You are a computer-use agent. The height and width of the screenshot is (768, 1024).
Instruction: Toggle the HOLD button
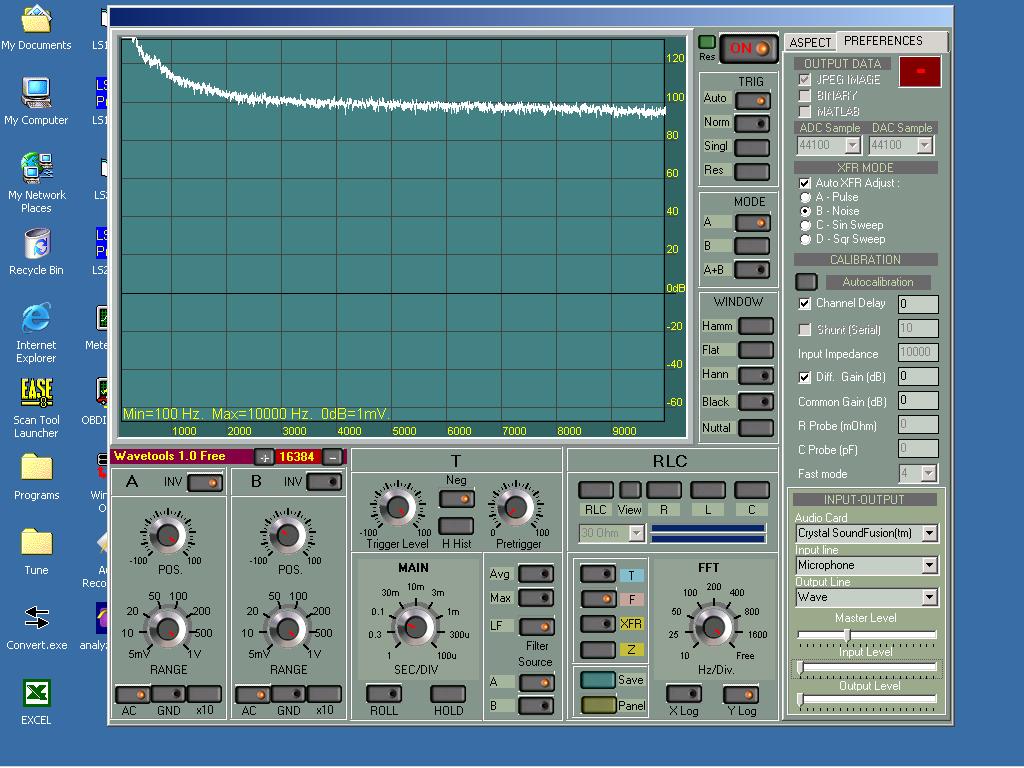coord(448,694)
